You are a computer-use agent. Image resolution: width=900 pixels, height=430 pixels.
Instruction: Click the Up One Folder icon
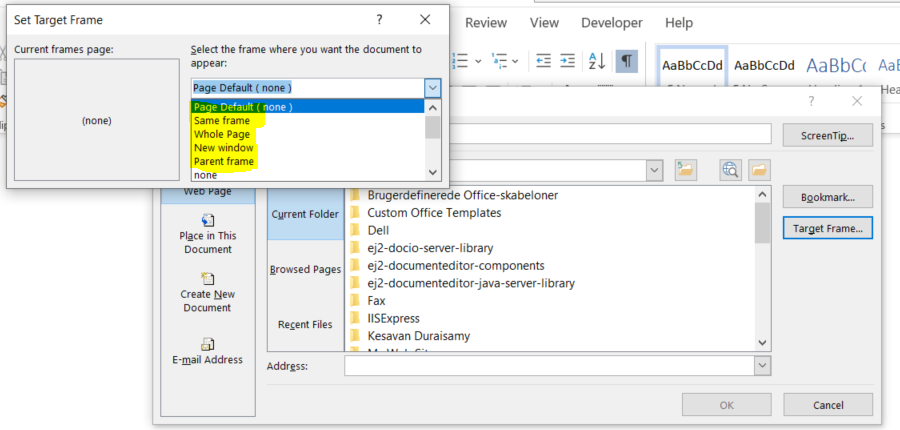coord(685,170)
